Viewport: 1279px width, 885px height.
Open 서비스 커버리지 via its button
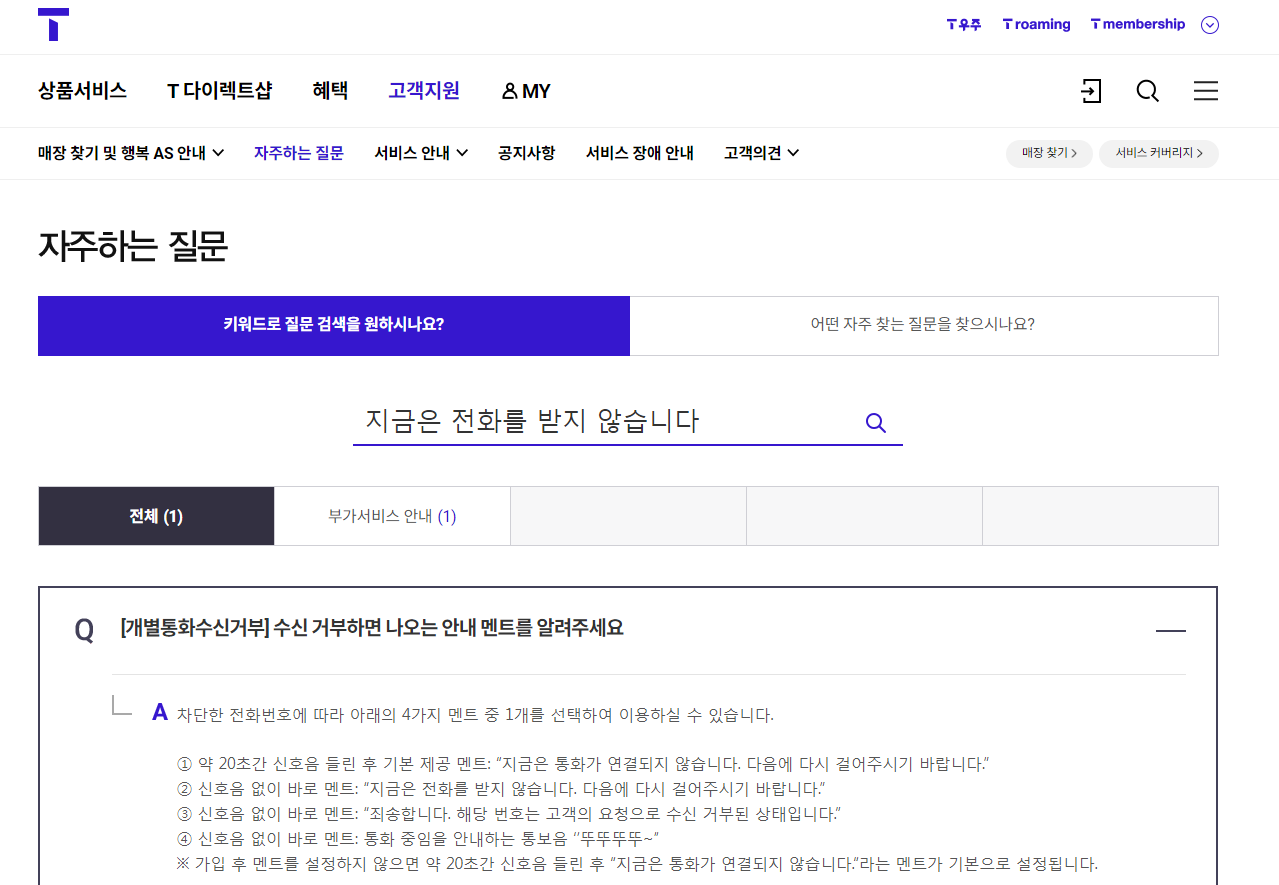[1158, 154]
